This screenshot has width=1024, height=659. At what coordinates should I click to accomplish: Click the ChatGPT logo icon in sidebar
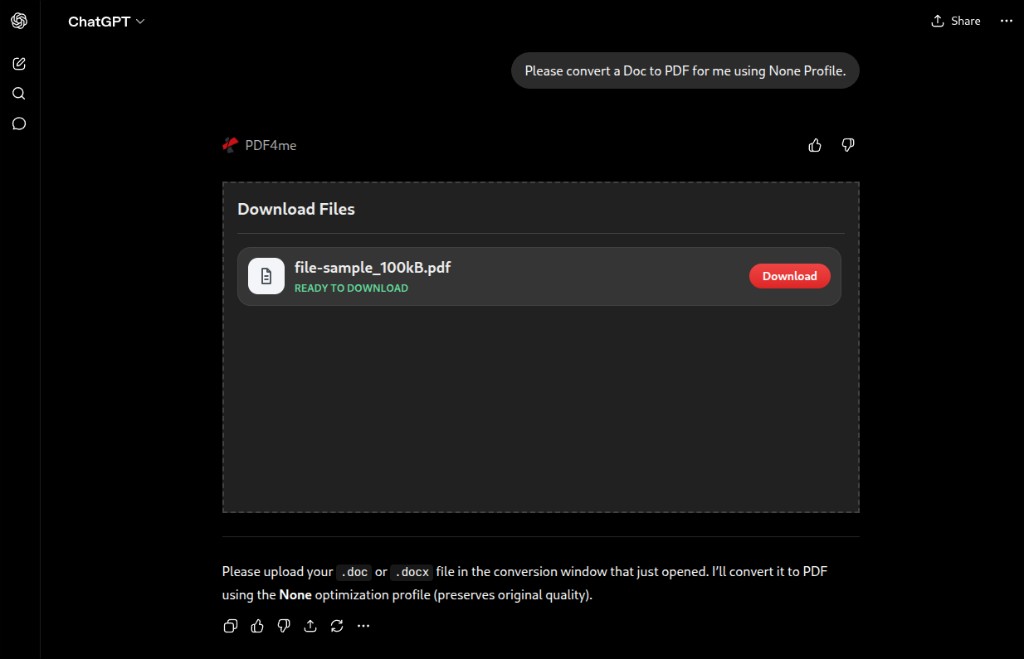click(19, 21)
